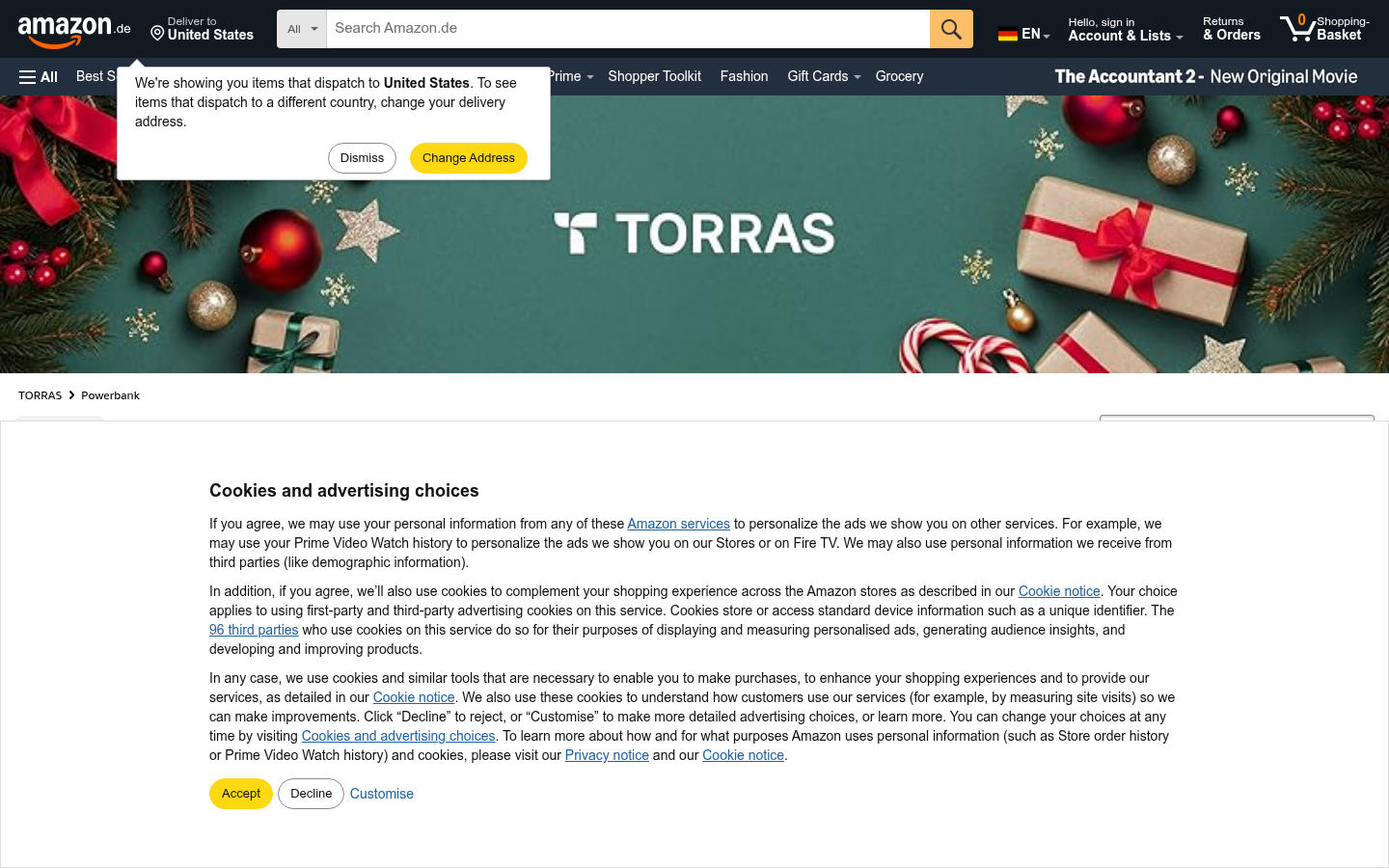The height and width of the screenshot is (868, 1389).
Task: Expand the All search category dropdown
Action: 302,29
